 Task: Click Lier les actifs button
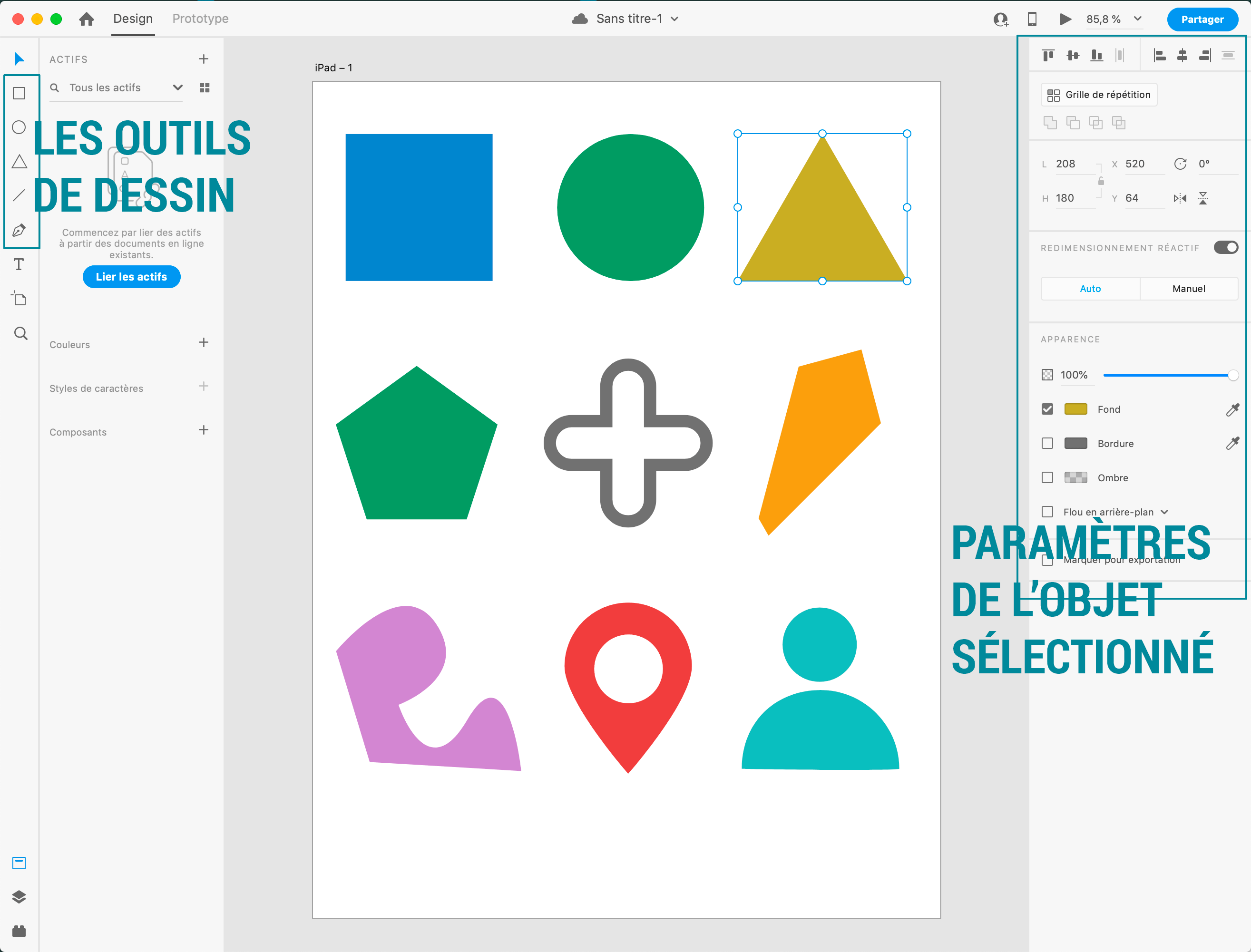click(131, 277)
